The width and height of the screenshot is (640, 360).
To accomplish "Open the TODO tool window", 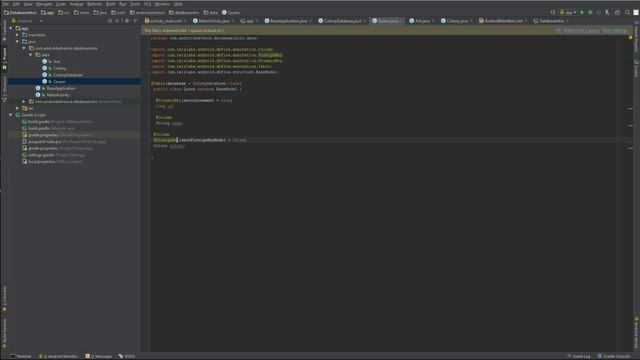I will coord(127,356).
